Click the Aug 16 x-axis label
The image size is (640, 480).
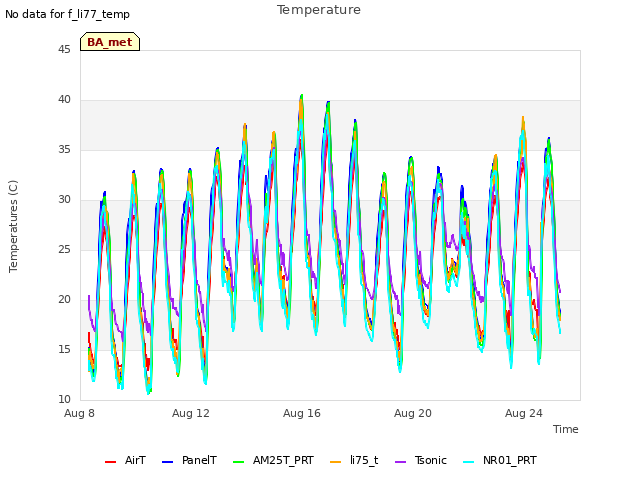coord(302,413)
